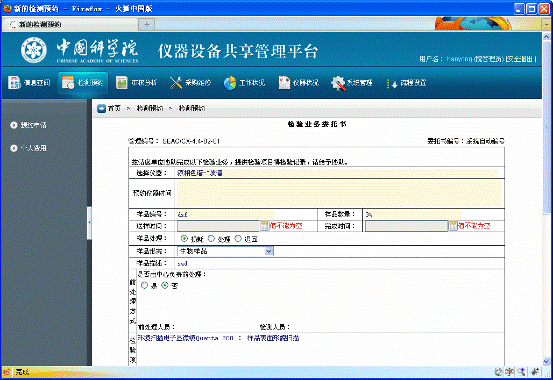
Task: Click the 首页 breadcrumb link
Action: (x=114, y=108)
